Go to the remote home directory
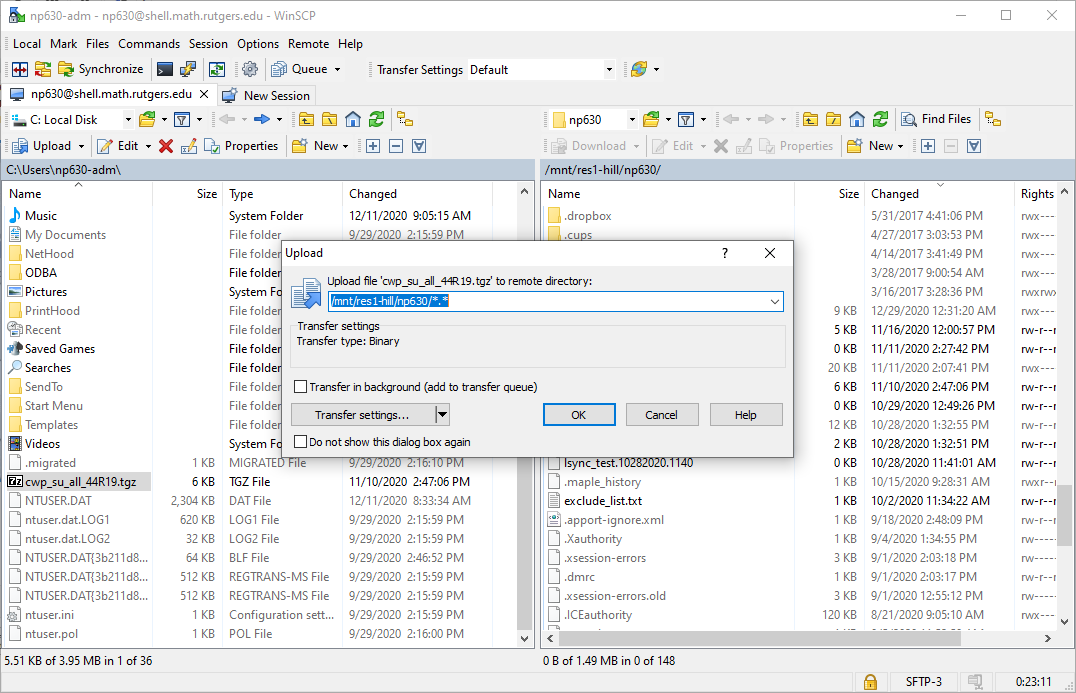1076x693 pixels. 856,120
